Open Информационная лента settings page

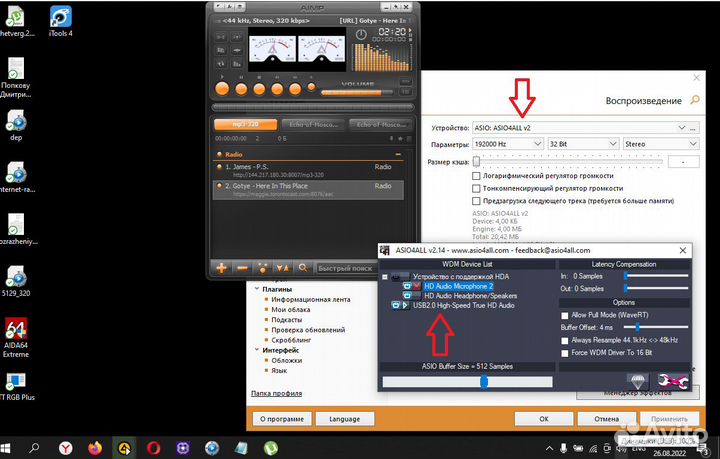pos(310,299)
